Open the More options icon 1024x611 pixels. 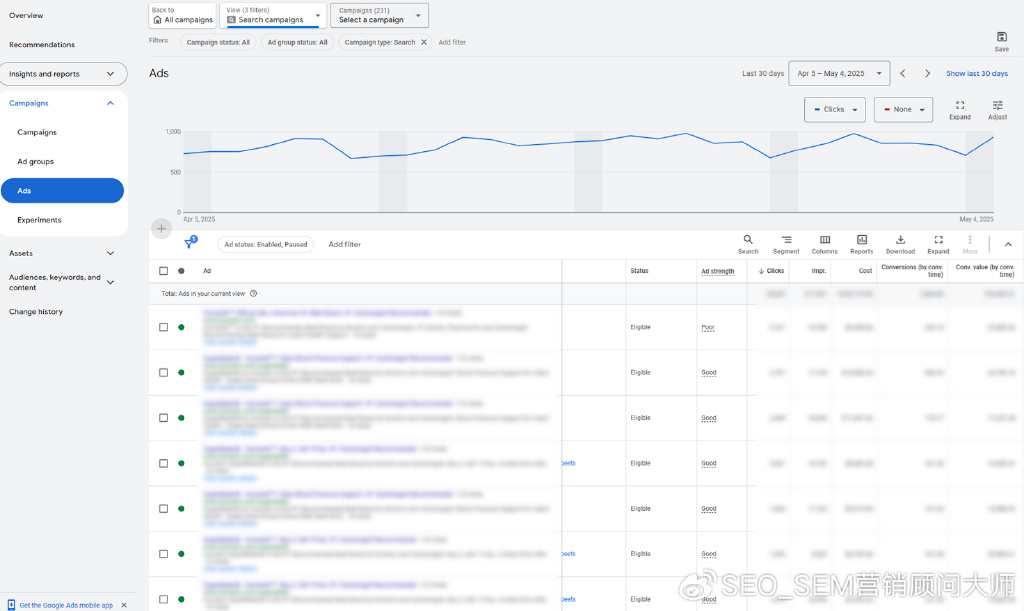[970, 244]
